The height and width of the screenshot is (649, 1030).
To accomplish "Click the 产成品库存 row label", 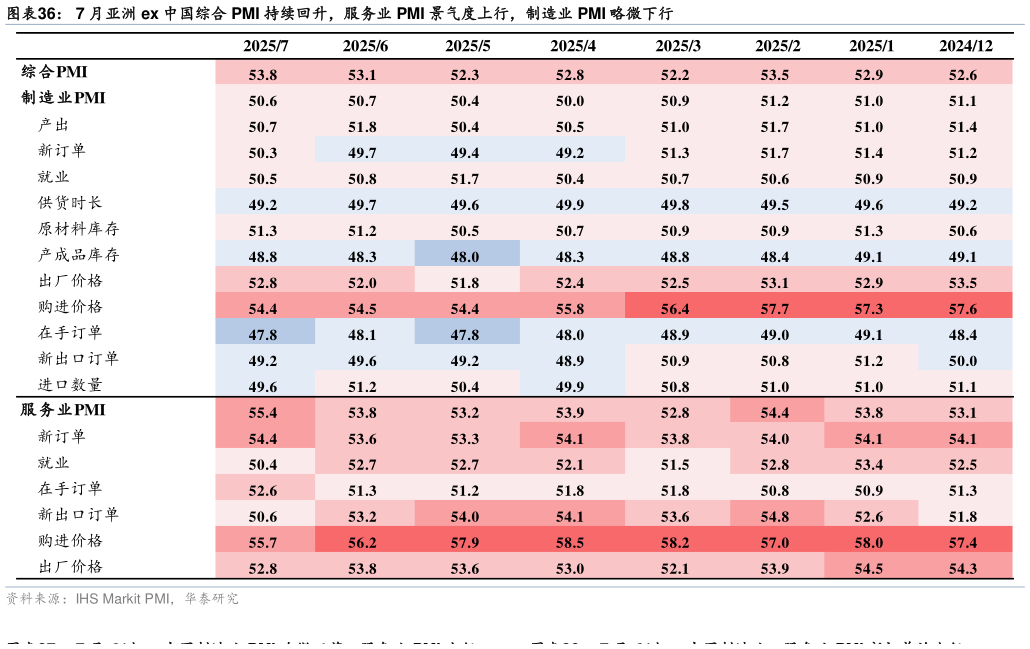I will tap(78, 254).
